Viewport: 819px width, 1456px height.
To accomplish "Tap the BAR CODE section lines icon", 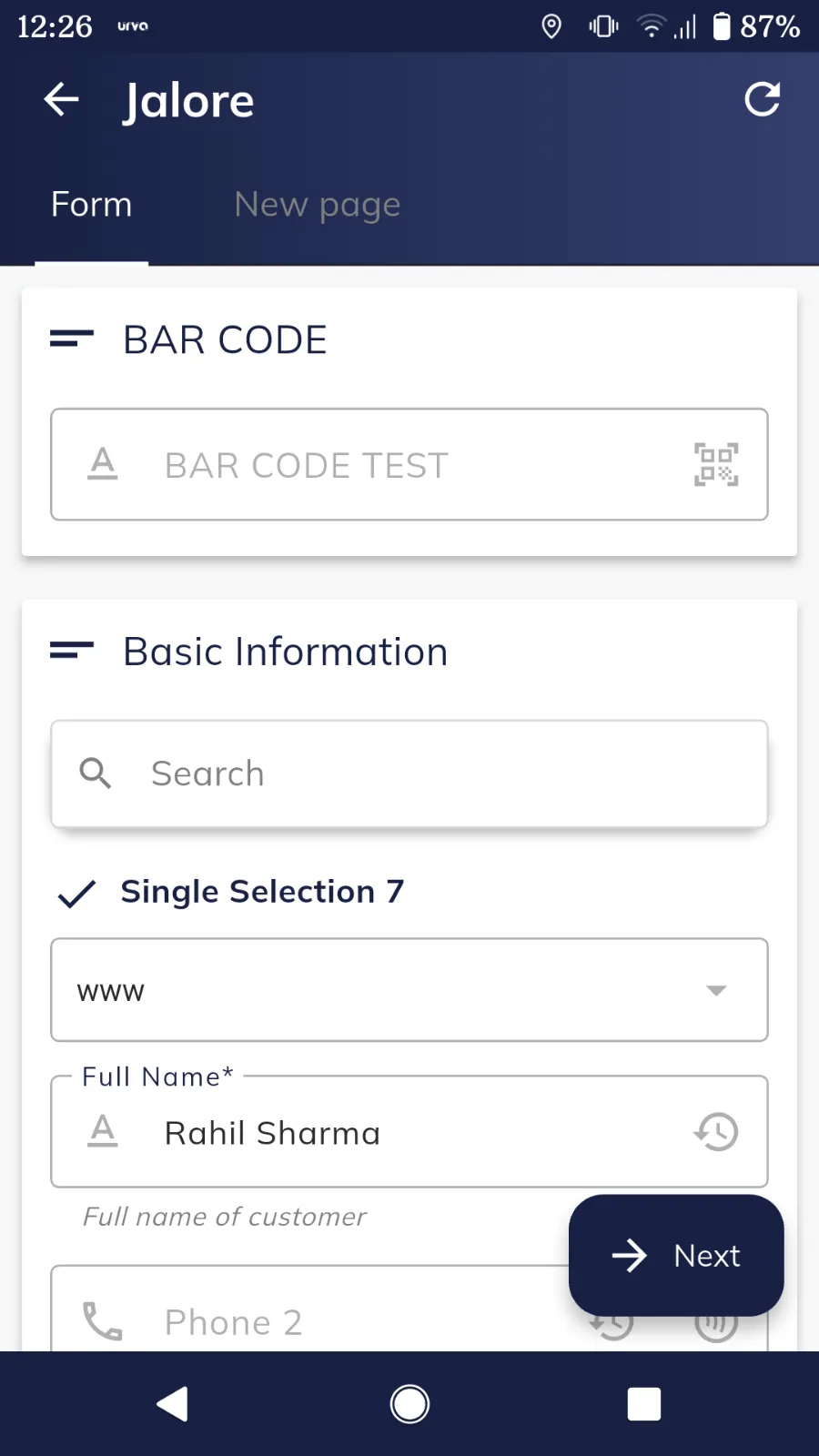I will coord(72,339).
